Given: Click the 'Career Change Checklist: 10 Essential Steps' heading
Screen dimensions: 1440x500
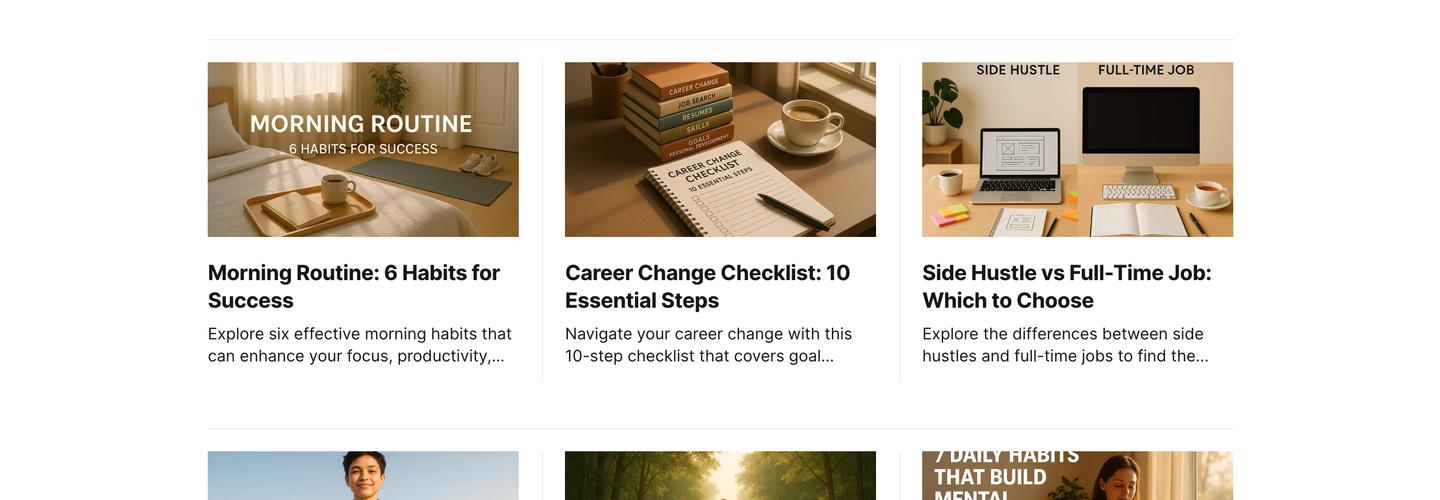Looking at the screenshot, I should pos(708,286).
